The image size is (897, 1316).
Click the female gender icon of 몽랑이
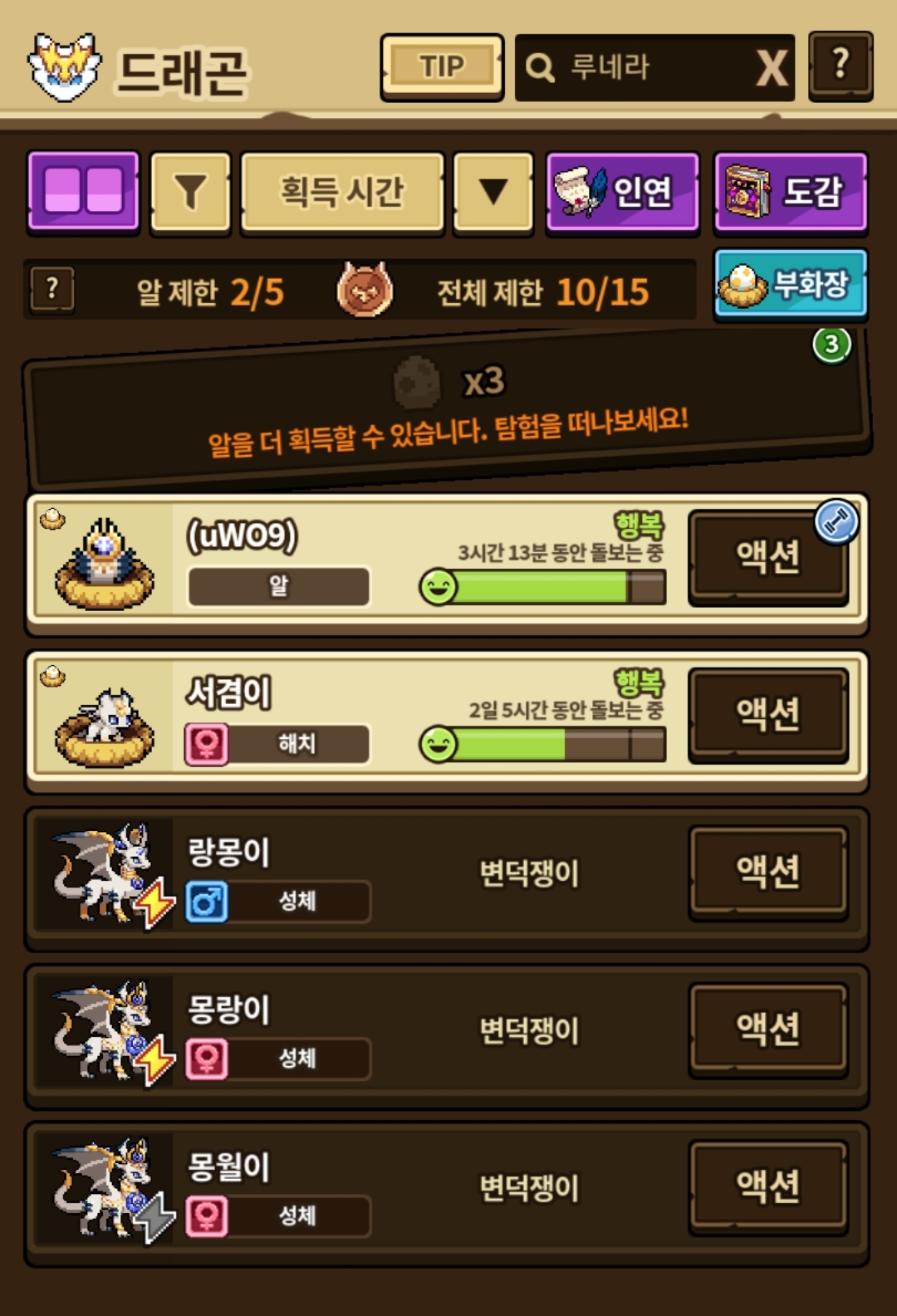tap(207, 1059)
